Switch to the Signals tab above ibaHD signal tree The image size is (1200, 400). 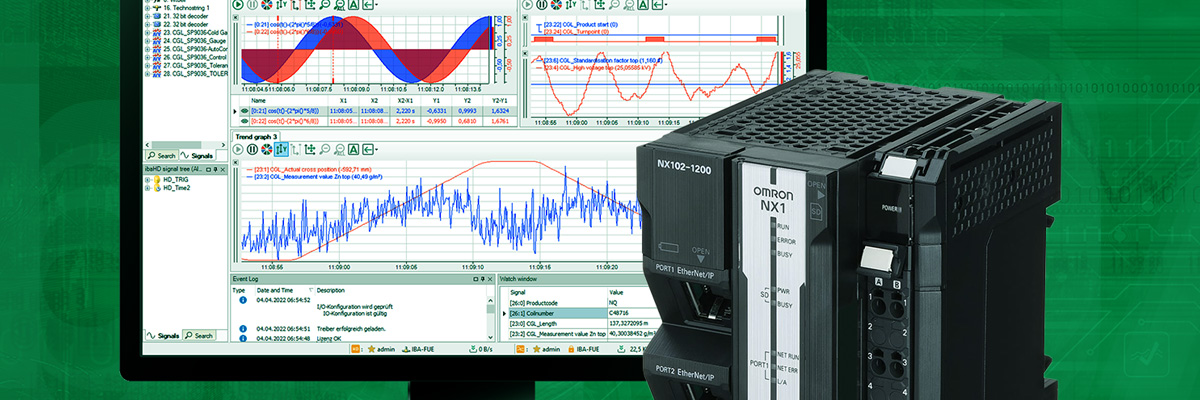(196, 156)
